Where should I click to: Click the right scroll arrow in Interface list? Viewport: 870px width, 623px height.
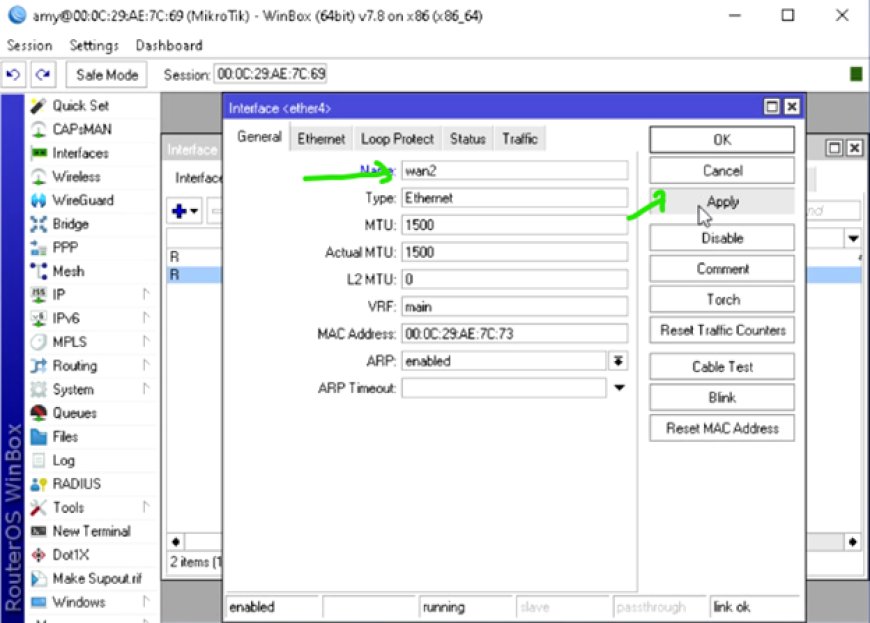853,542
